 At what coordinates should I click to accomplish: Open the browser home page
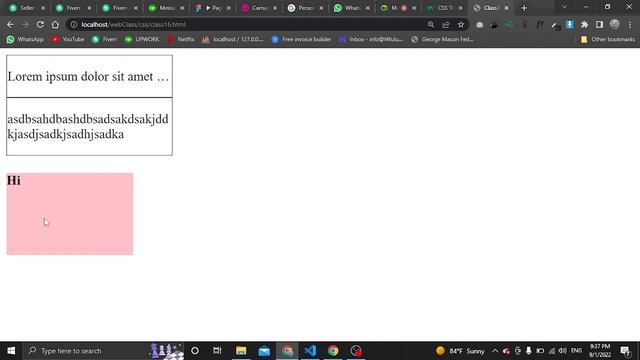coord(55,24)
